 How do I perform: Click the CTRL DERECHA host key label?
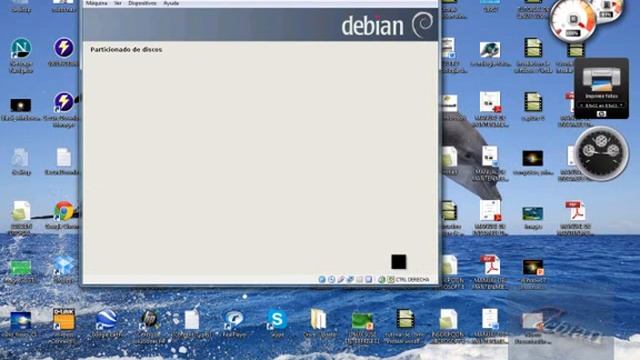pyautogui.click(x=412, y=280)
